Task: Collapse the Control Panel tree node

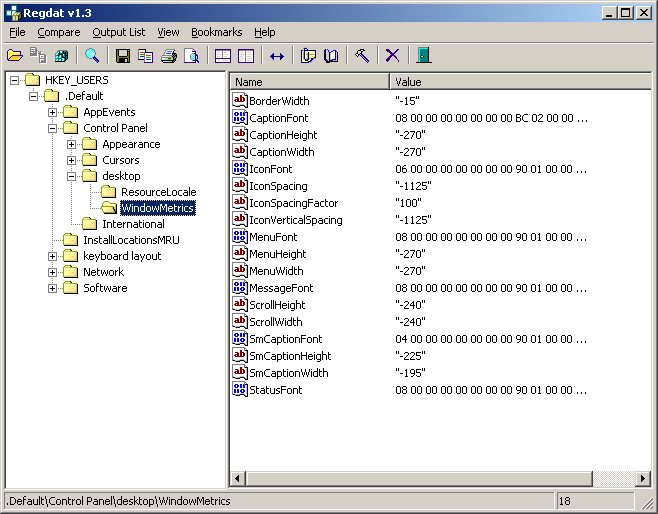Action: coord(52,128)
